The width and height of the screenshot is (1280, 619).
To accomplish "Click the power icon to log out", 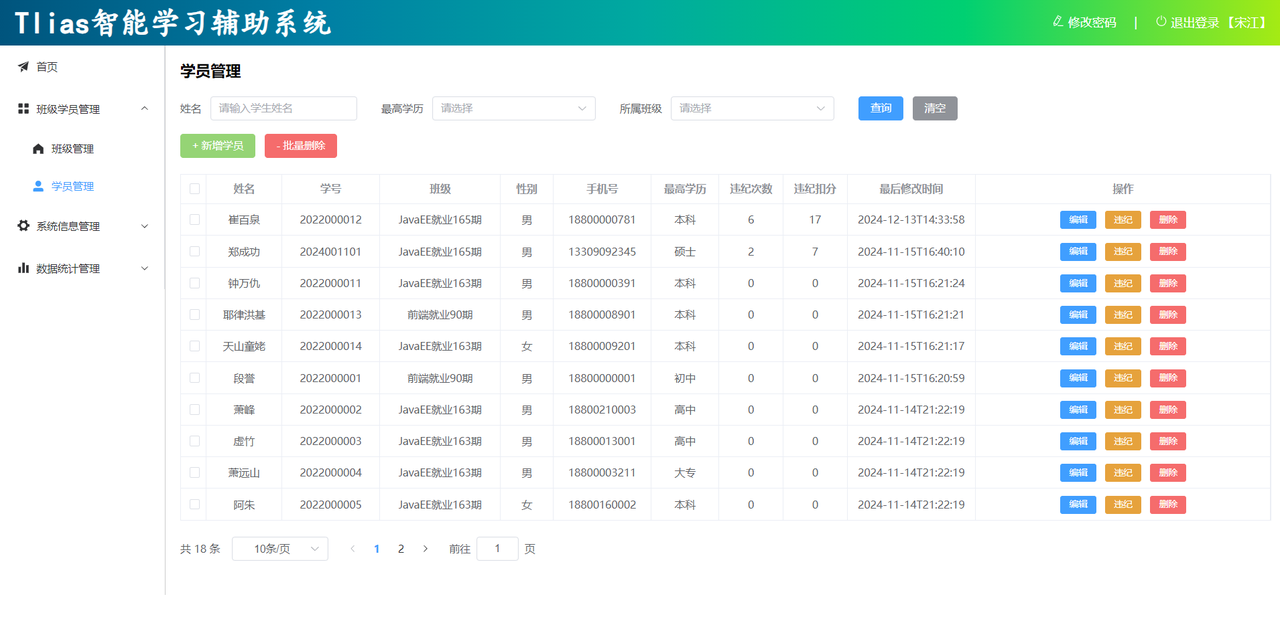I will click(x=1161, y=21).
